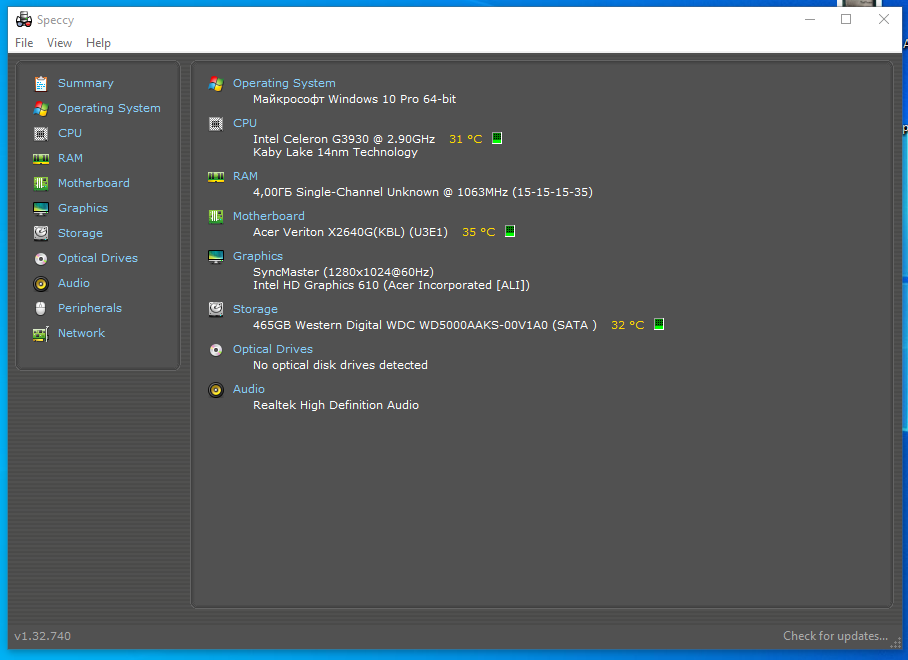The height and width of the screenshot is (660, 908).
Task: Click the RAM stick icon in sidebar
Action: [x=40, y=158]
